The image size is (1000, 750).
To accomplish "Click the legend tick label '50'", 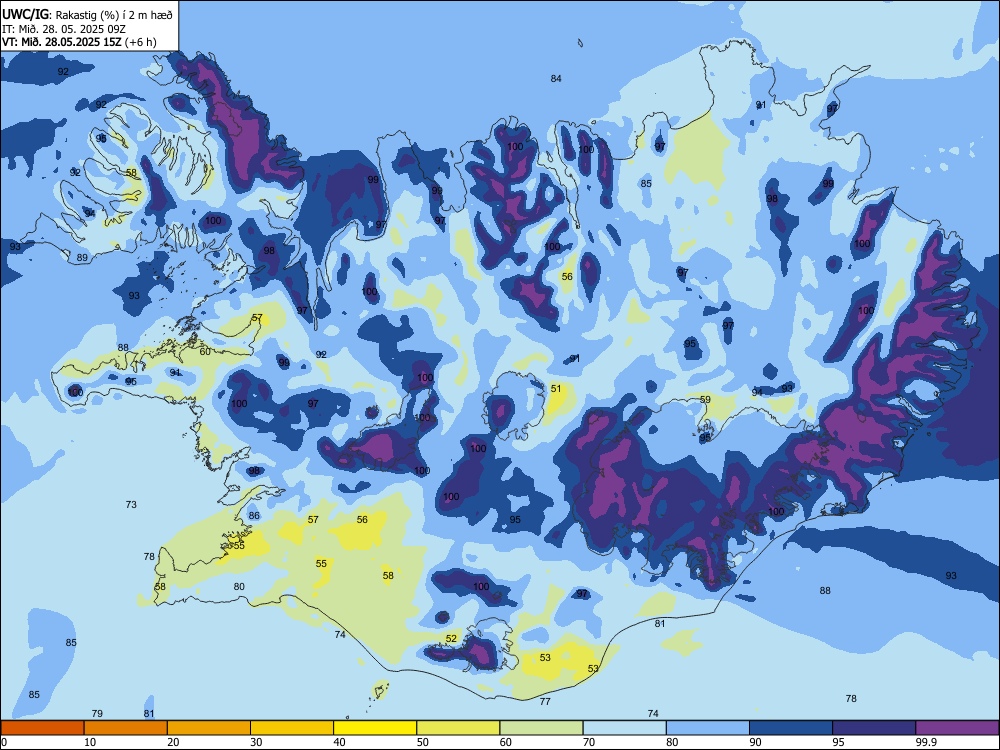I will click(423, 742).
